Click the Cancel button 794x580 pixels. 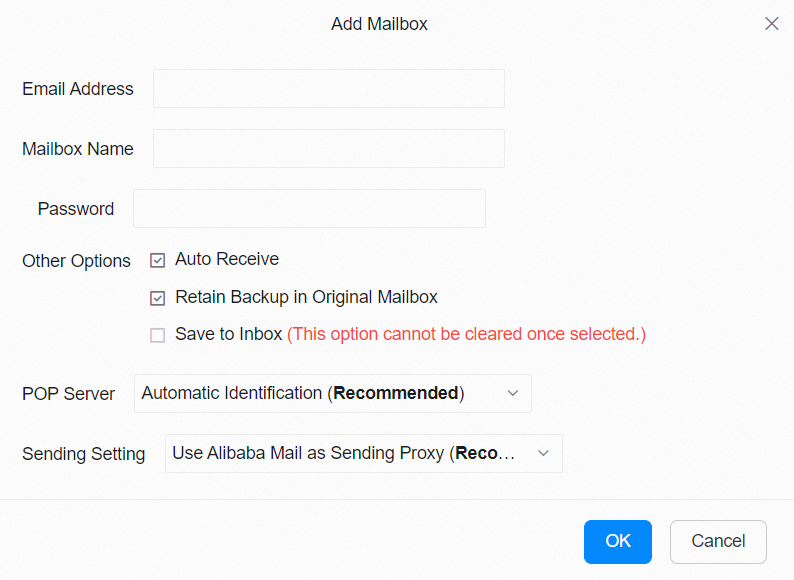pyautogui.click(x=718, y=541)
